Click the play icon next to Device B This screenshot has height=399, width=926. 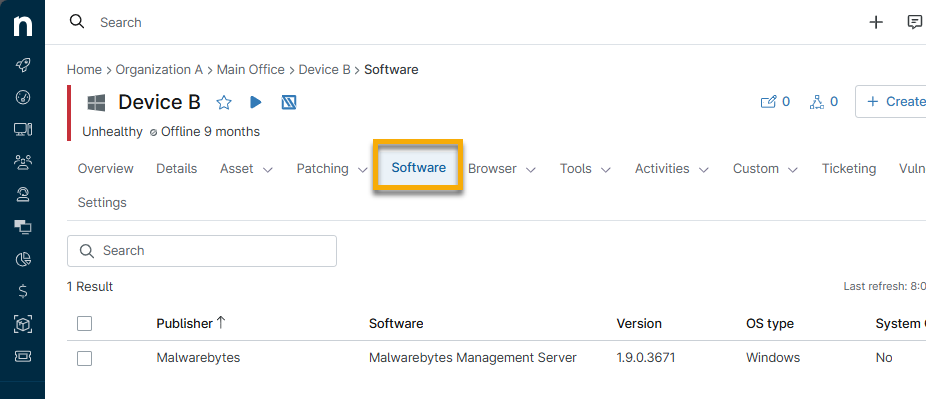256,102
